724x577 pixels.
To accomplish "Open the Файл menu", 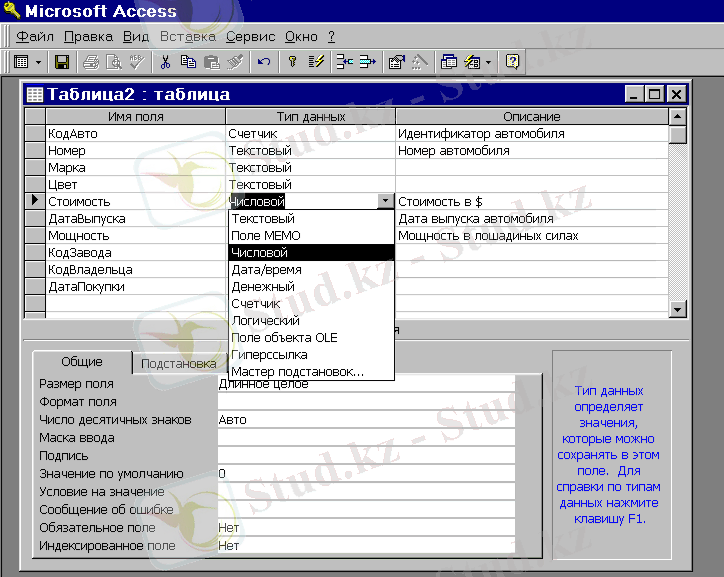I will tap(35, 36).
